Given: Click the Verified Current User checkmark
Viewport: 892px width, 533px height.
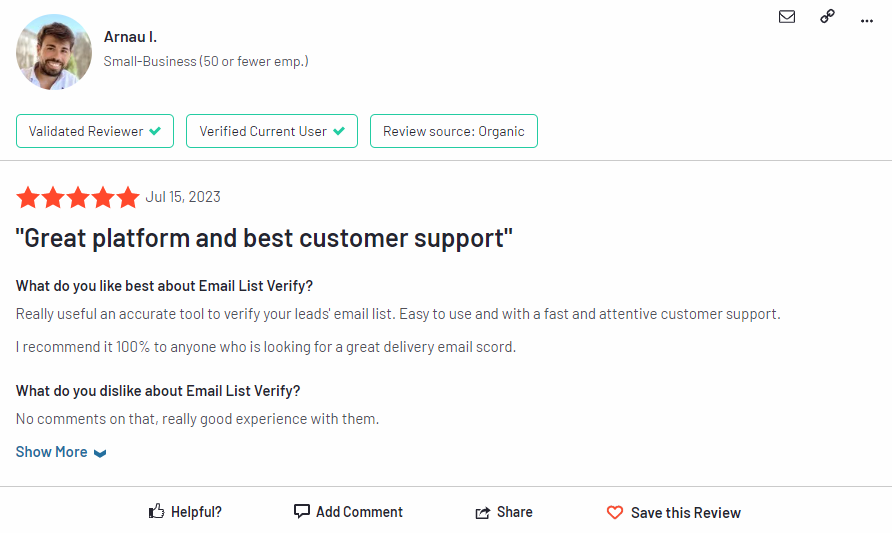Looking at the screenshot, I should (x=339, y=131).
